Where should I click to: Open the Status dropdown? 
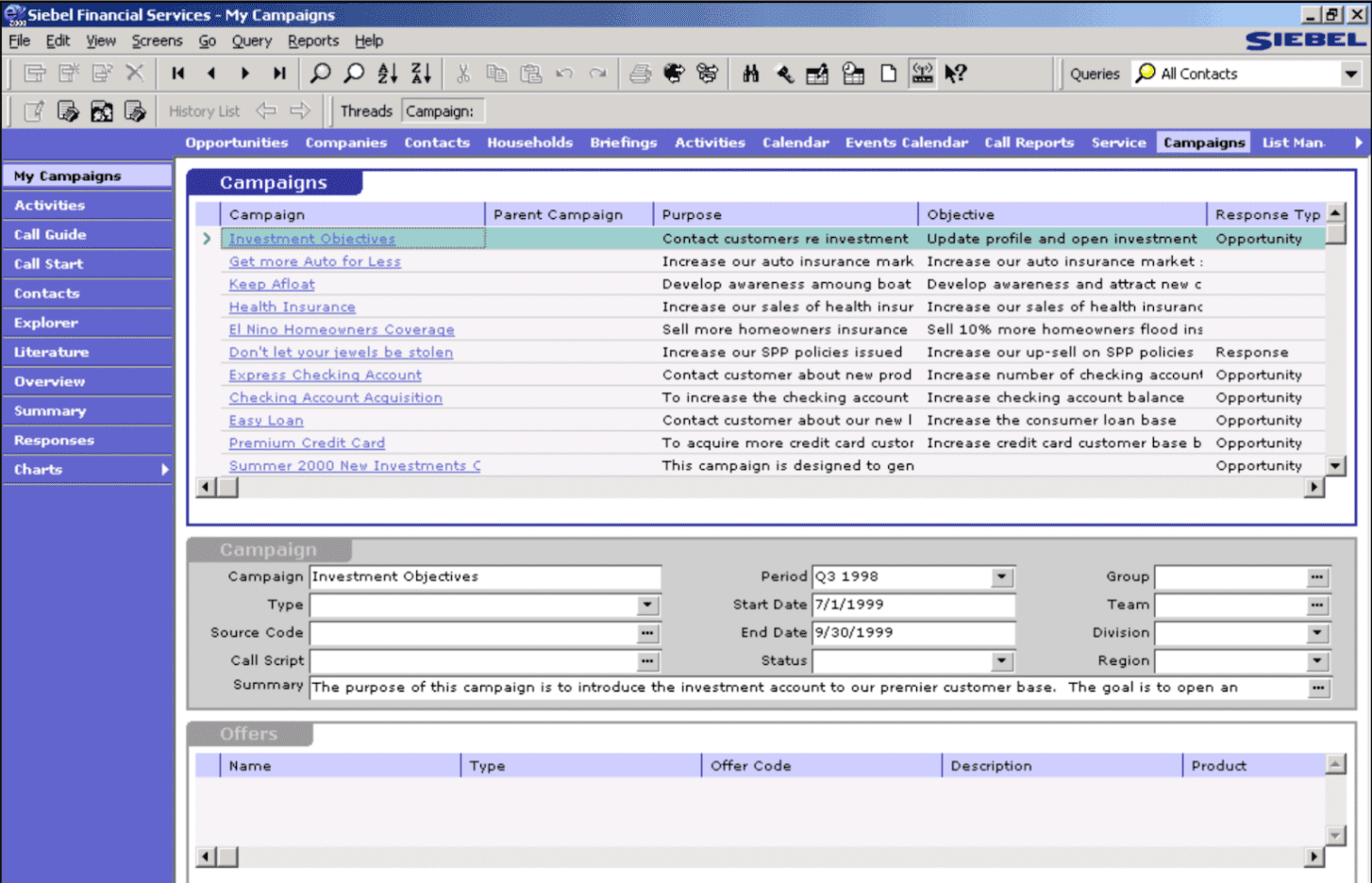click(1002, 661)
